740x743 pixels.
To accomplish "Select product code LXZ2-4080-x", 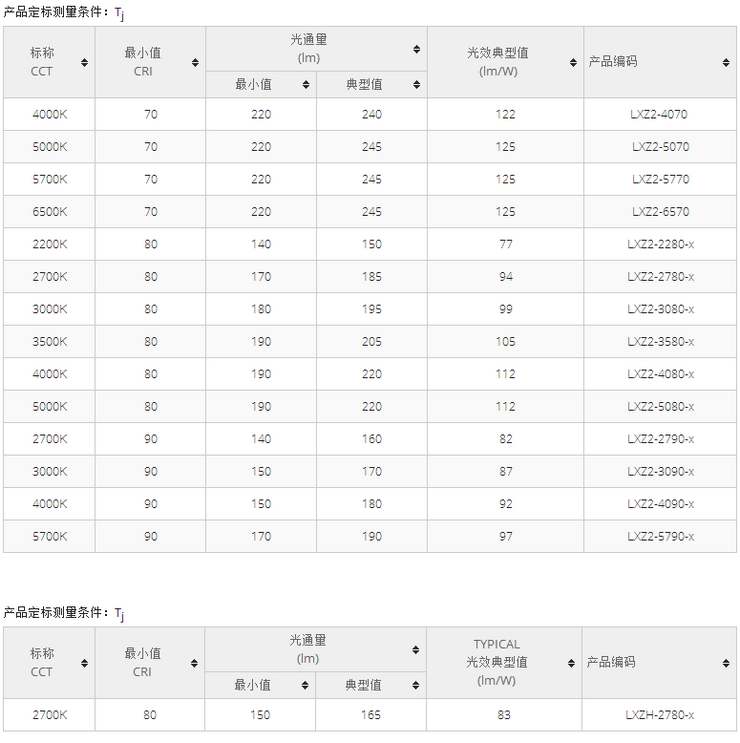I will [660, 374].
